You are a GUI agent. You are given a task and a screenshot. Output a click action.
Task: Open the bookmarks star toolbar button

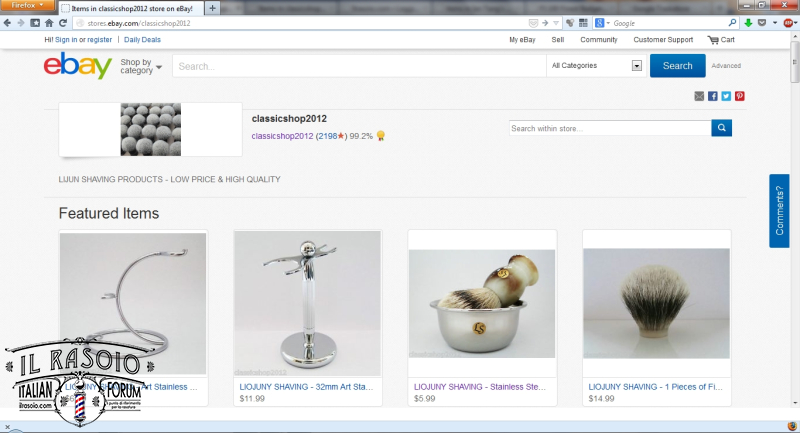click(x=35, y=23)
